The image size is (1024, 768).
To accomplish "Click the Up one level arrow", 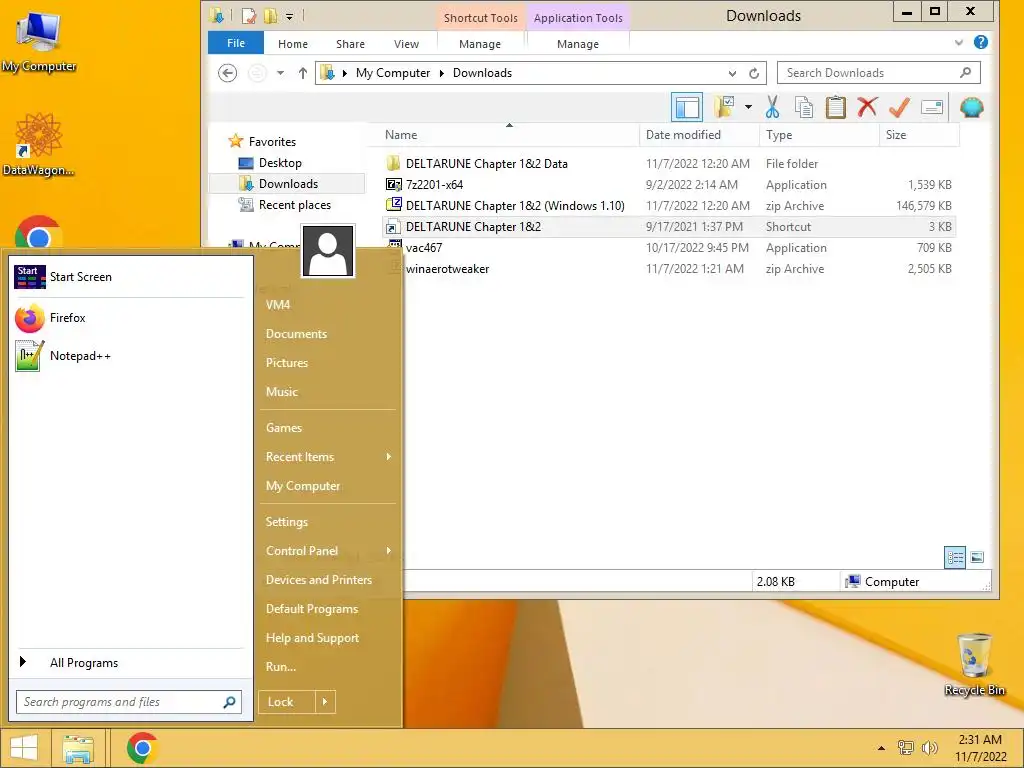I will (x=302, y=73).
